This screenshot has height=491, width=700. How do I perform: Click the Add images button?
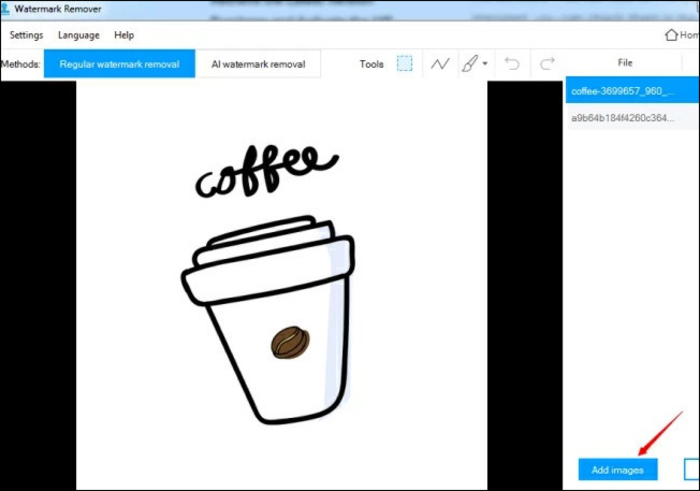tap(618, 470)
